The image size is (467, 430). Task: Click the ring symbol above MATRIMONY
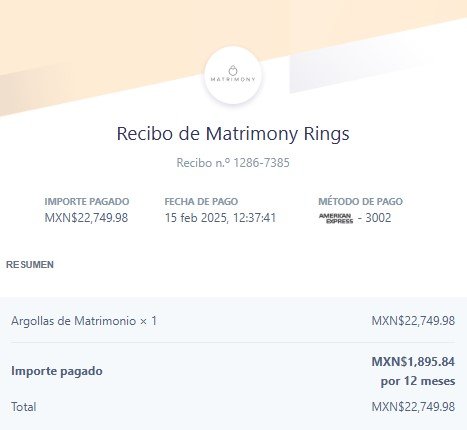point(233,70)
